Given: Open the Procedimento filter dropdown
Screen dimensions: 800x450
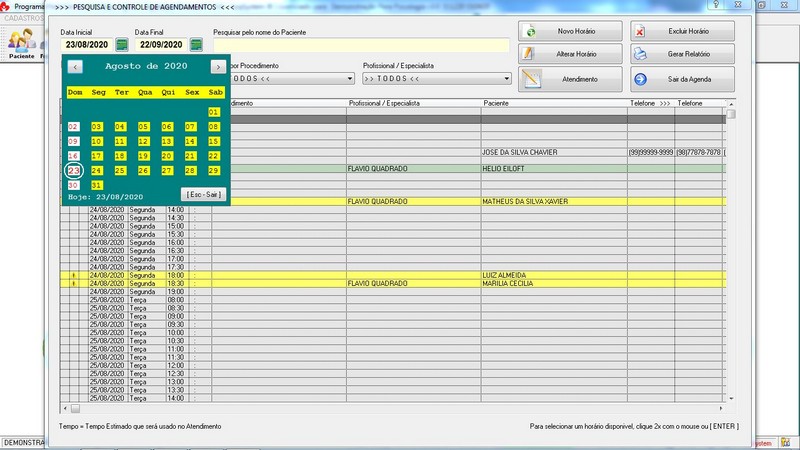Looking at the screenshot, I should (x=349, y=79).
